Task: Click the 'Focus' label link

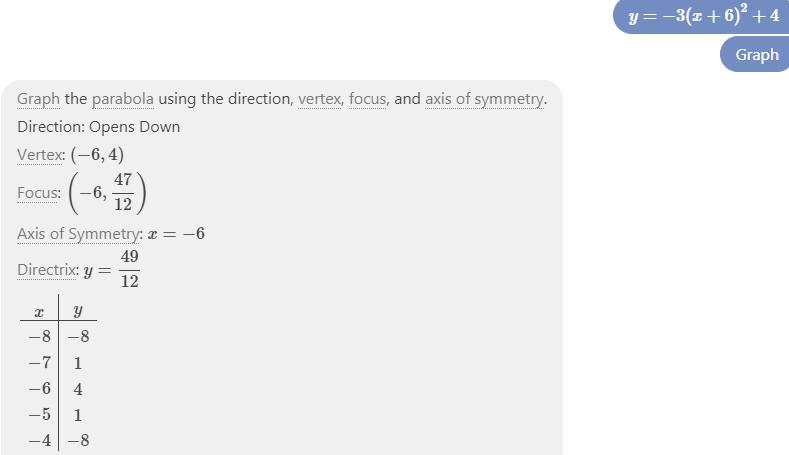Action: click(x=39, y=193)
